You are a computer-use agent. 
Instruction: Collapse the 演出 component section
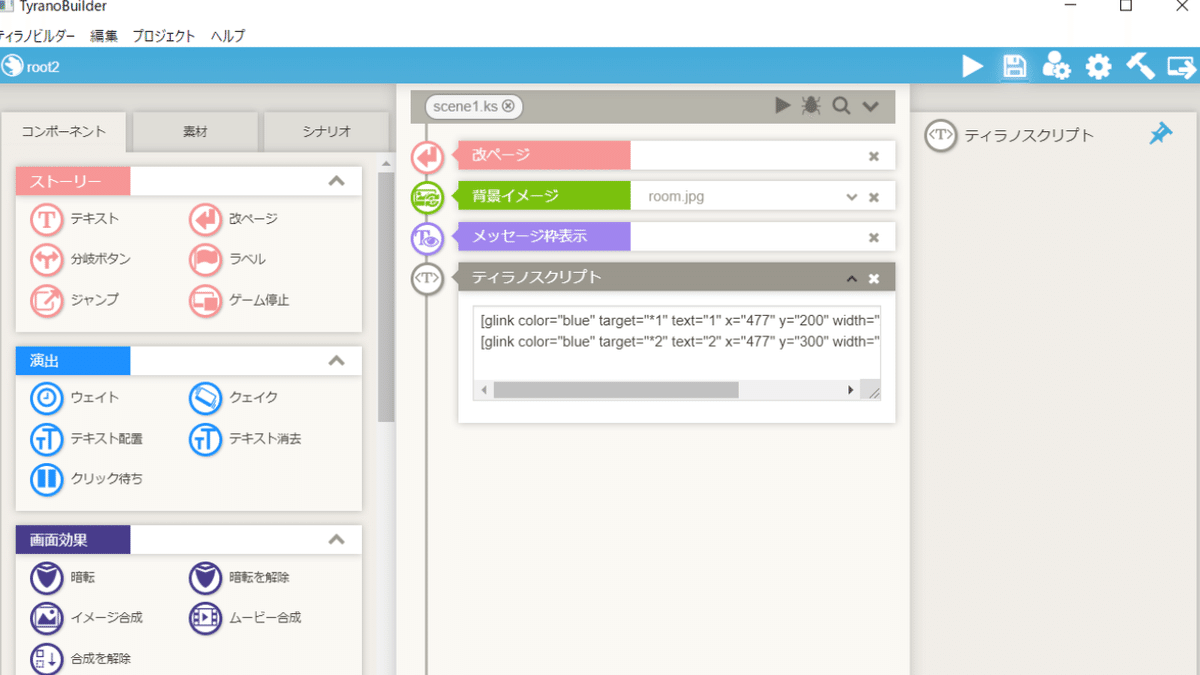[x=337, y=360]
